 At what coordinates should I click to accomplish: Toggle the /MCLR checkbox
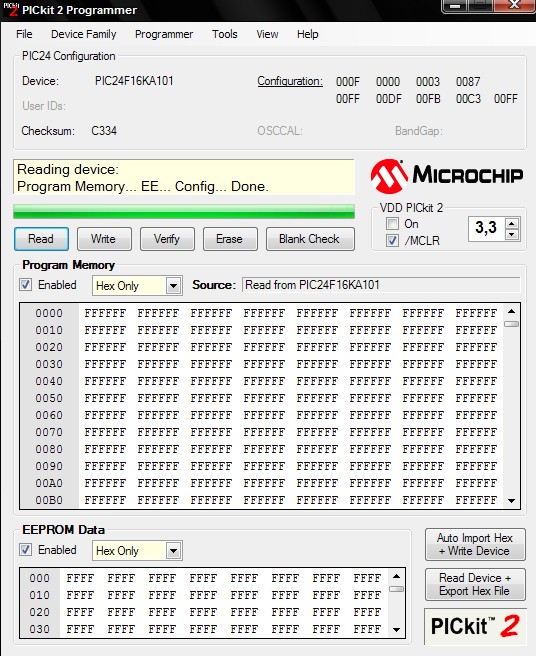[x=392, y=241]
